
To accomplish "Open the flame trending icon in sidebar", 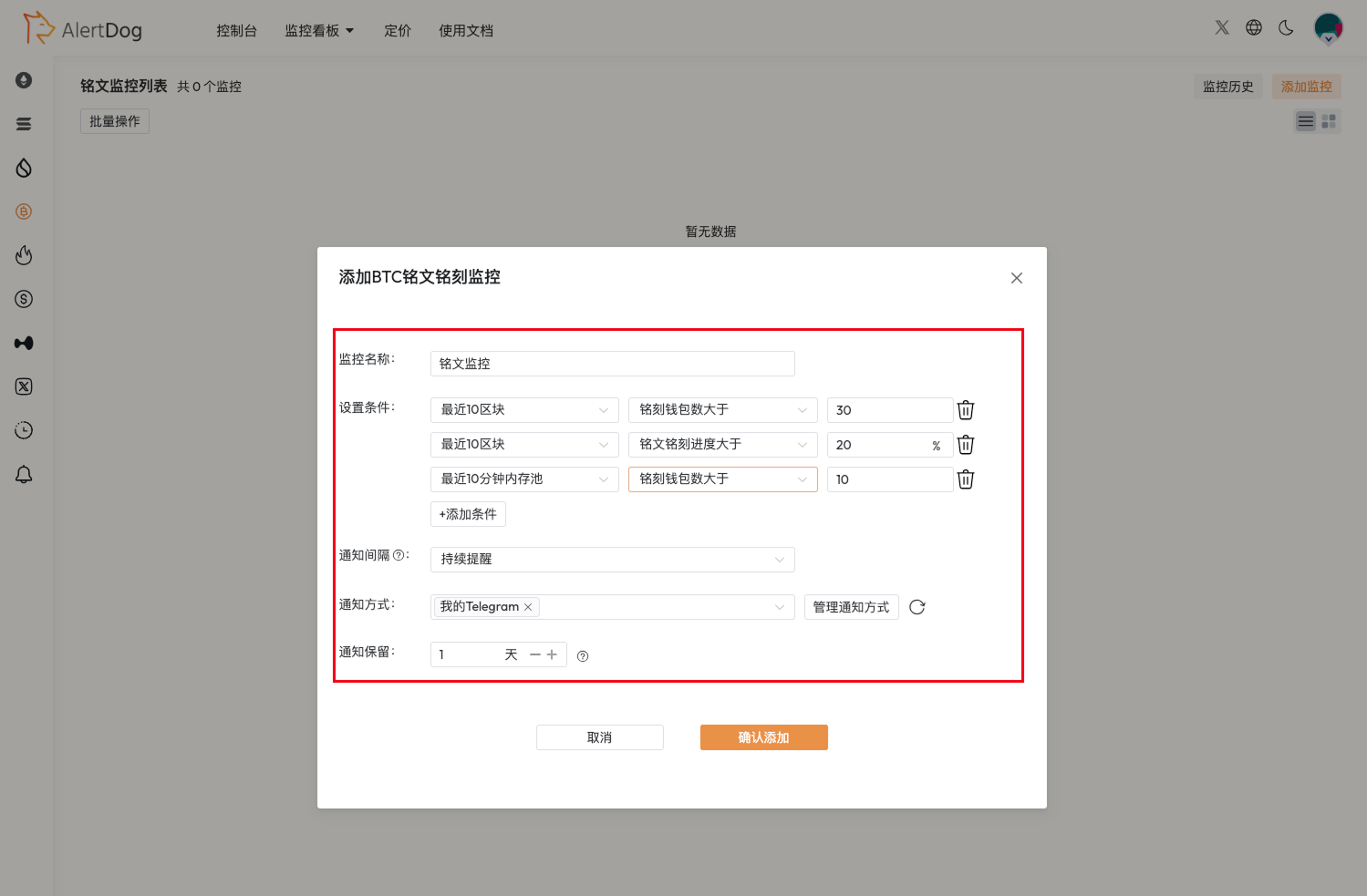I will click(x=24, y=254).
